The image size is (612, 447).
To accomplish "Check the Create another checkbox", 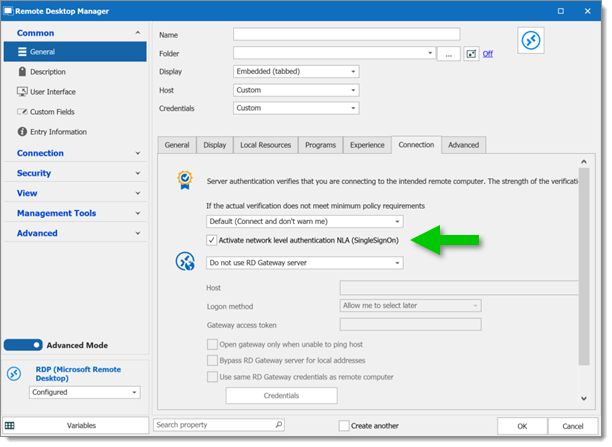I will tap(344, 426).
